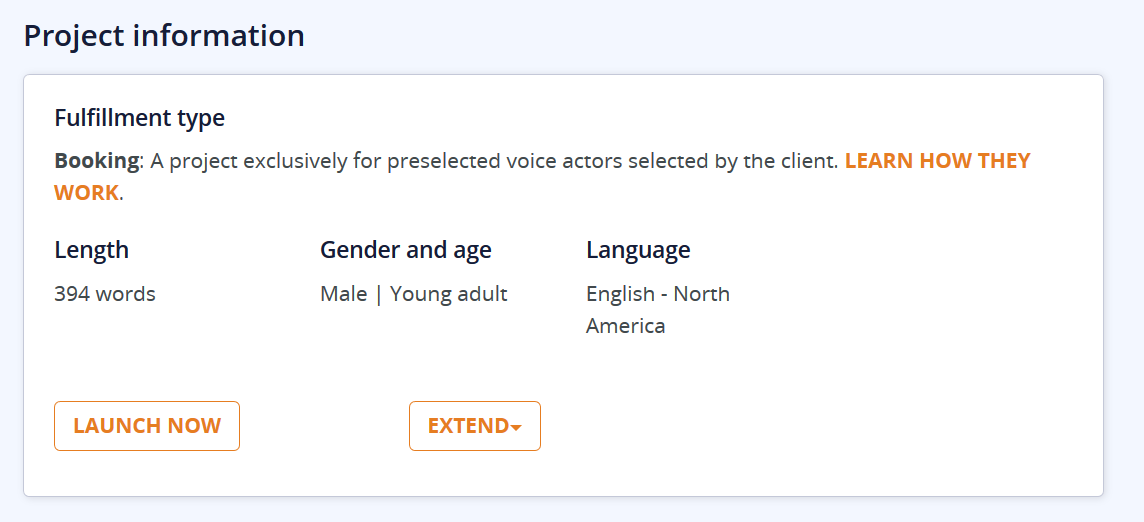Click the Young adult age value
The width and height of the screenshot is (1144, 522).
pyautogui.click(x=449, y=294)
